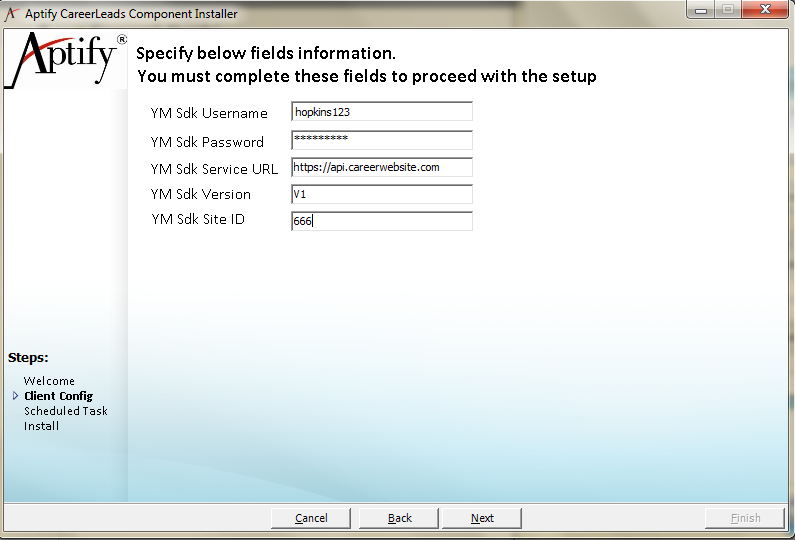Close the installer window
The image size is (795, 540).
[x=766, y=10]
